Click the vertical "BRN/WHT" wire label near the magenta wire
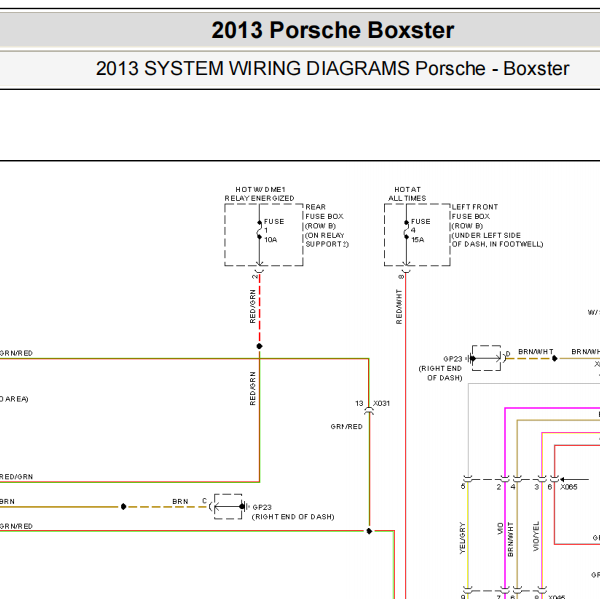600x599 pixels. (x=510, y=539)
